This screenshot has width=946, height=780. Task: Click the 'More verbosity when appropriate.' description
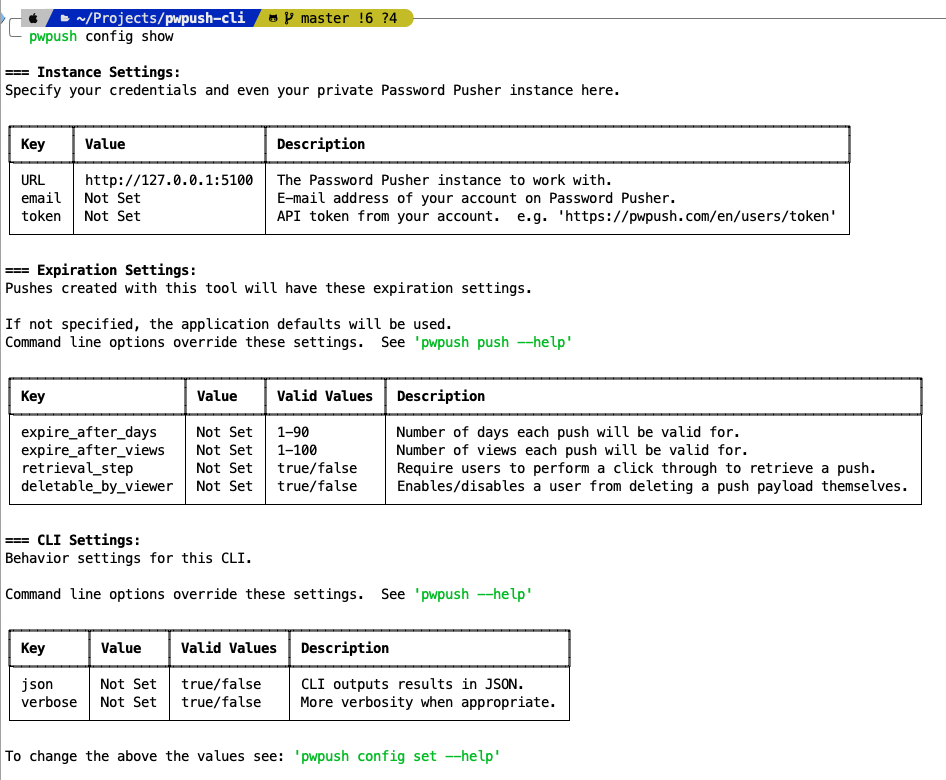(x=428, y=703)
